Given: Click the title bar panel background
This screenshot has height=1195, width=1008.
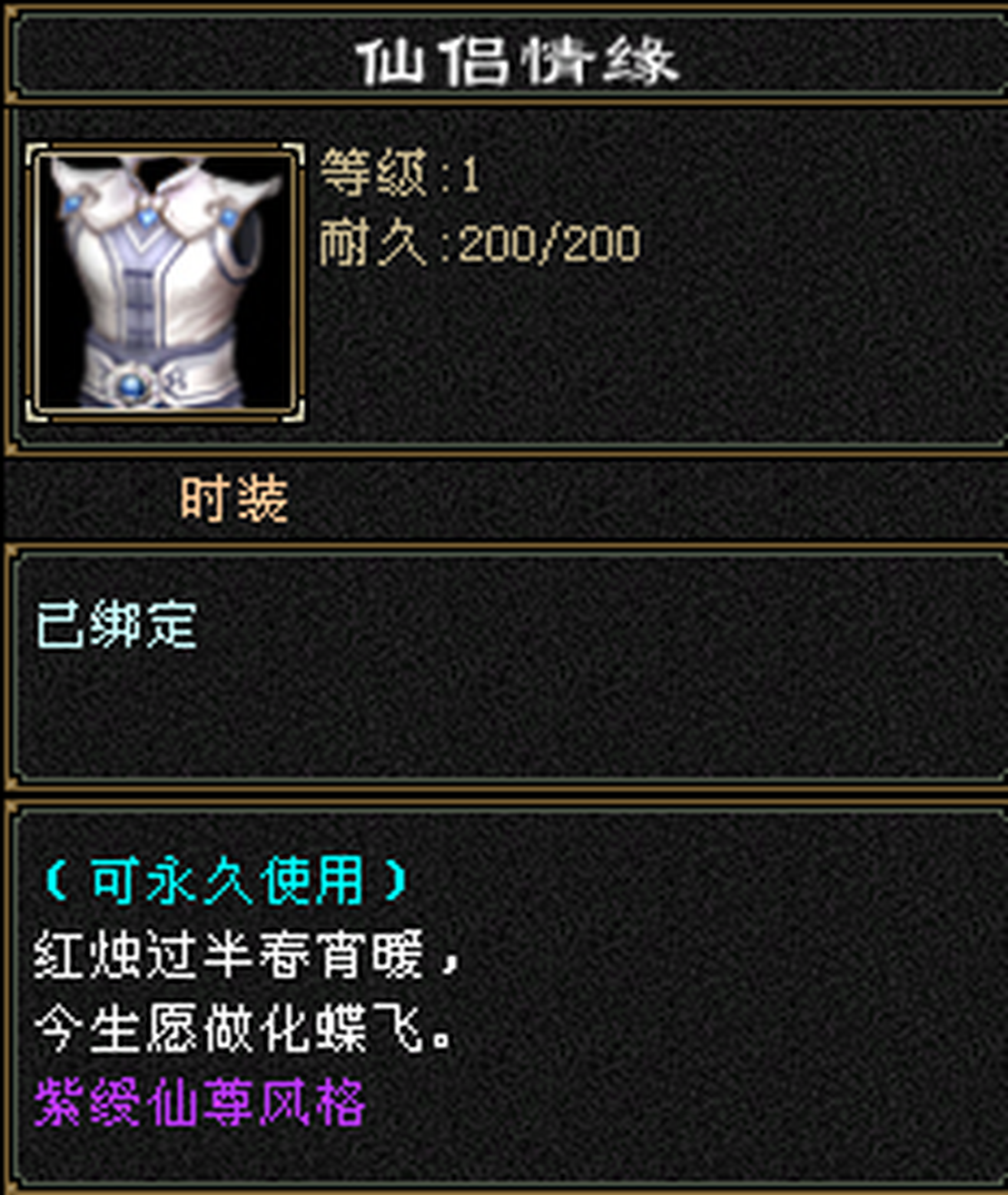Looking at the screenshot, I should tap(817, 56).
